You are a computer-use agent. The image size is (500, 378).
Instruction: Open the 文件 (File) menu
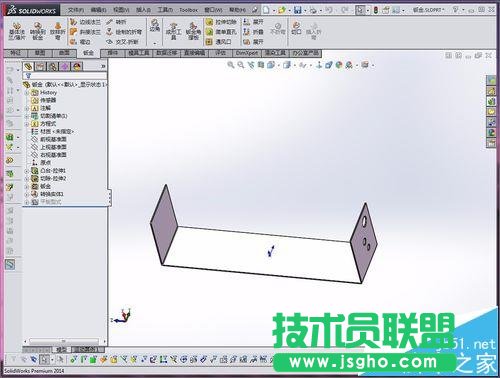coord(76,10)
